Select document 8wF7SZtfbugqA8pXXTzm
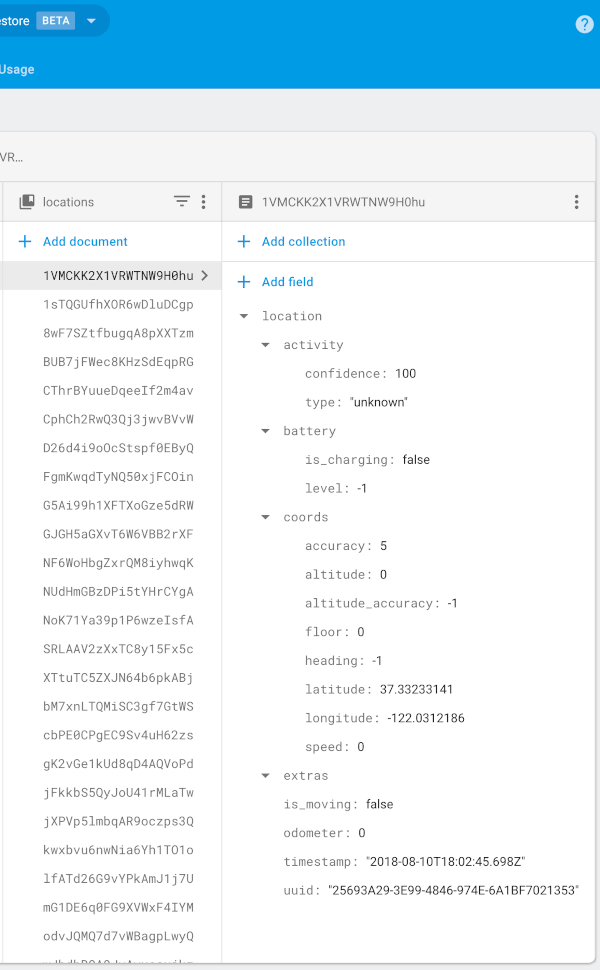The height and width of the screenshot is (970, 600). click(118, 333)
